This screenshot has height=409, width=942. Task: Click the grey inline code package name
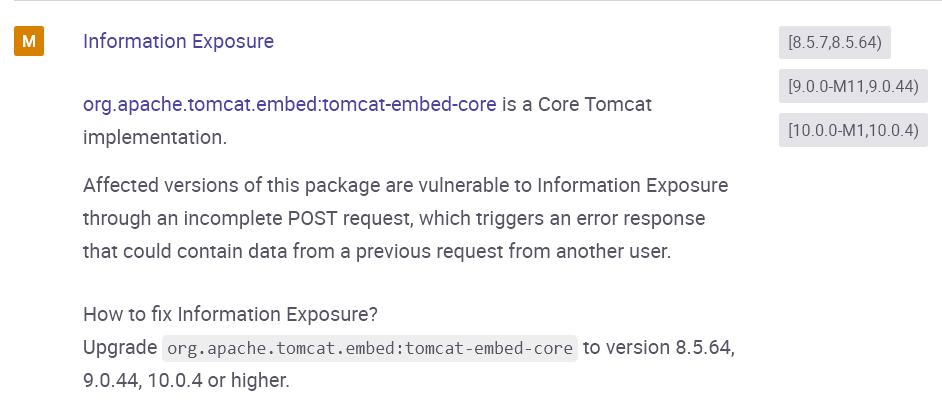pos(370,349)
